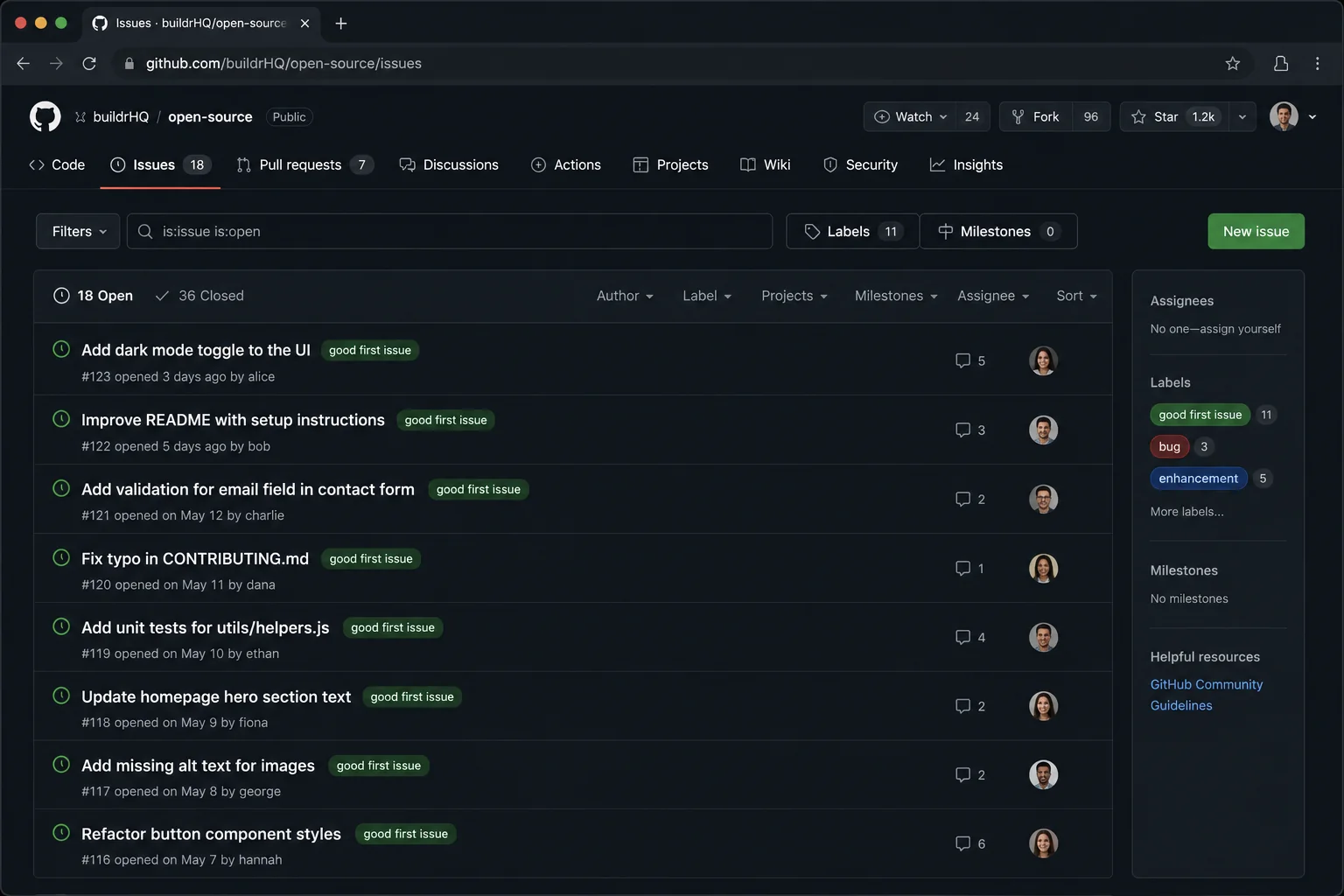Open the Sort dropdown
The width and height of the screenshot is (1344, 896).
coord(1076,296)
